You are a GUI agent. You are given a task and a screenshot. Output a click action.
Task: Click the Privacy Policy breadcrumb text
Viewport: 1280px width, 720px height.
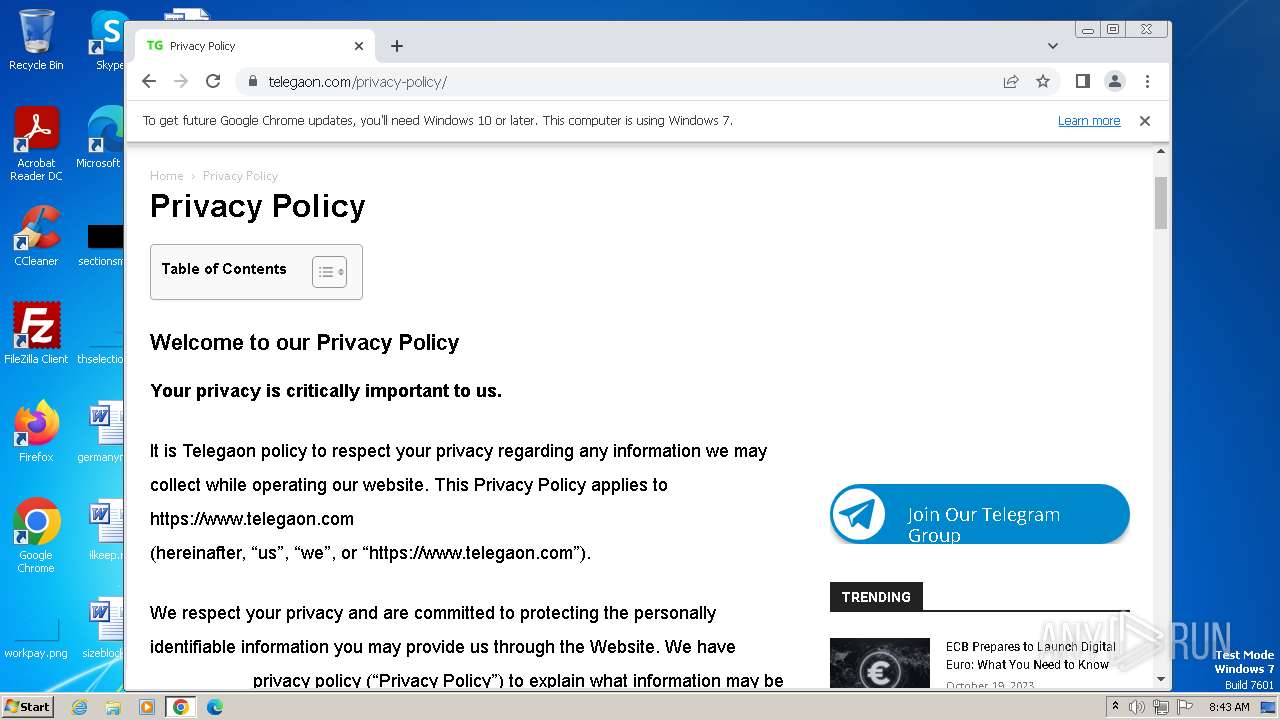[x=240, y=176]
